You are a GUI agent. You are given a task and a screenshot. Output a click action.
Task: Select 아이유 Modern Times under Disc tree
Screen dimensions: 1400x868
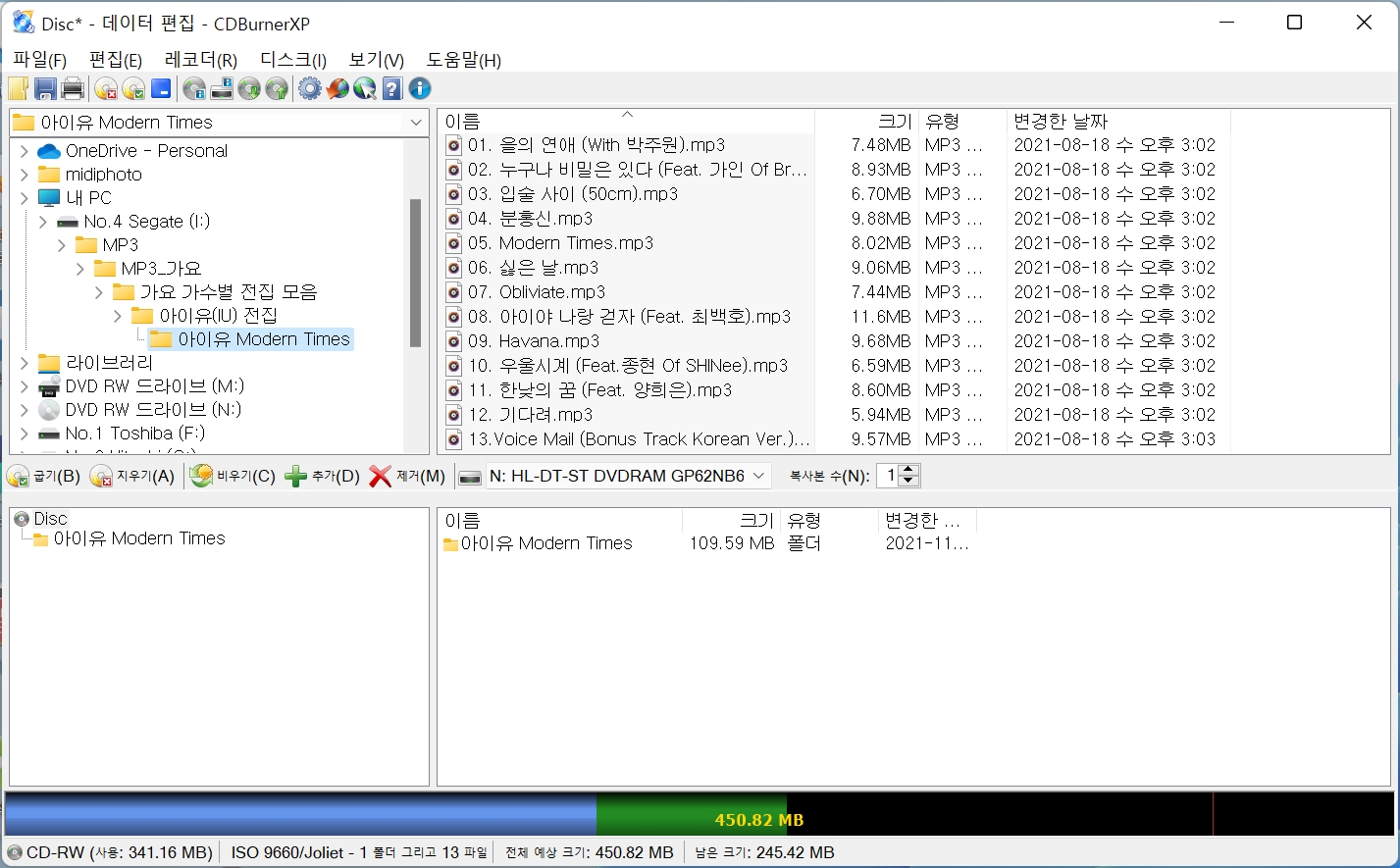139,538
